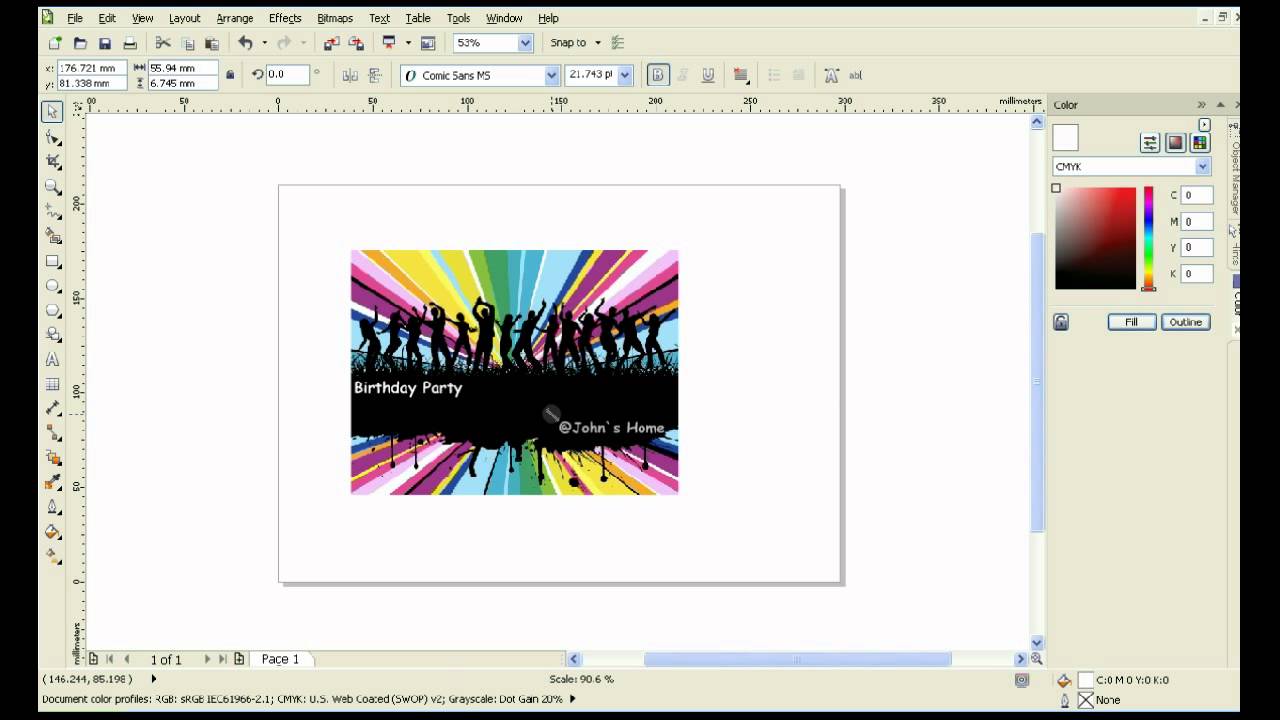Click the Outline button

1186,322
